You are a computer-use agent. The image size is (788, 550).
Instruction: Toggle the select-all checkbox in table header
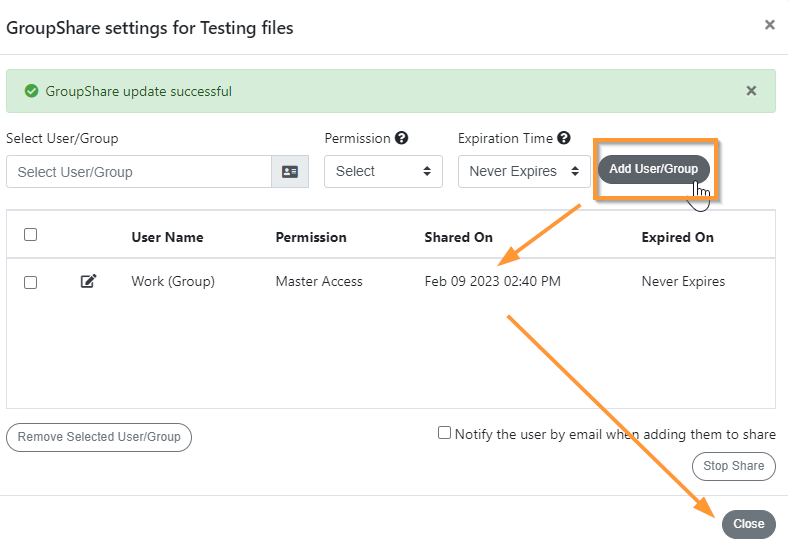31,235
